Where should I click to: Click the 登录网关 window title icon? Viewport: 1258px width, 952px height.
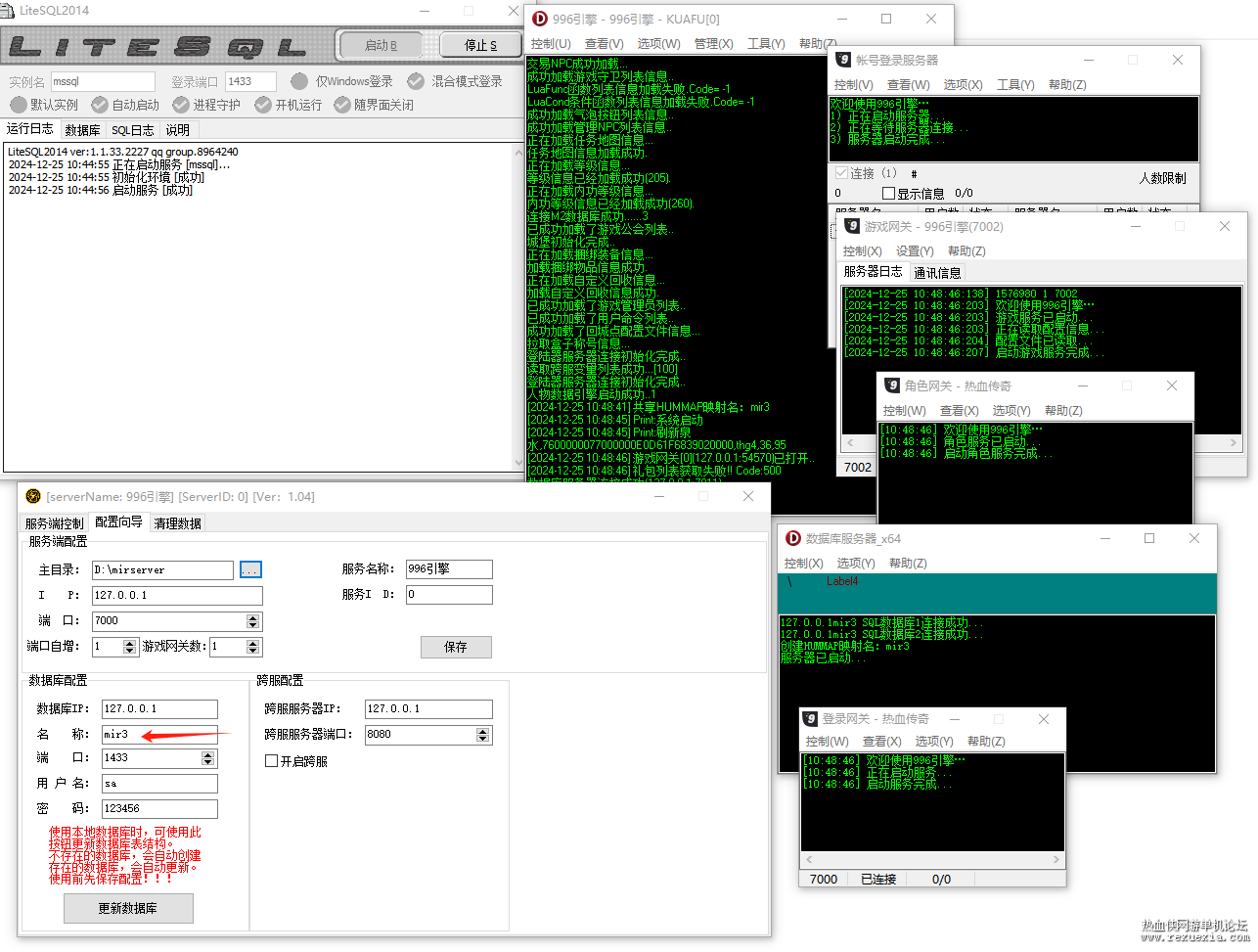pos(810,718)
